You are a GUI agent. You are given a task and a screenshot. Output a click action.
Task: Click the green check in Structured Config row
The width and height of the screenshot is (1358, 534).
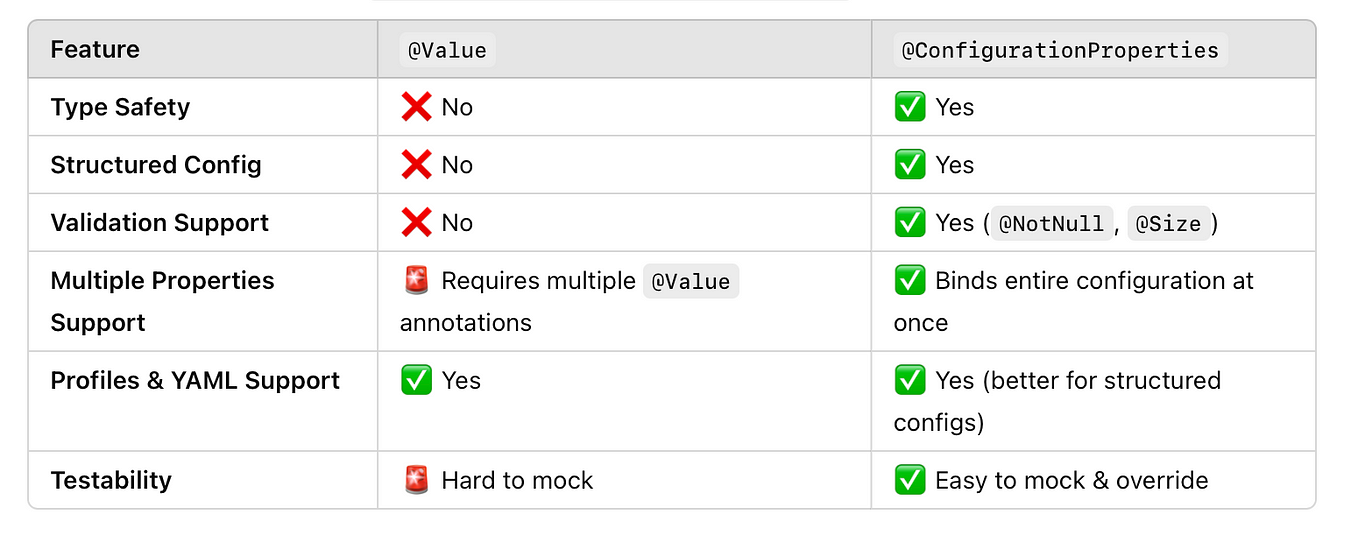pyautogui.click(x=910, y=165)
